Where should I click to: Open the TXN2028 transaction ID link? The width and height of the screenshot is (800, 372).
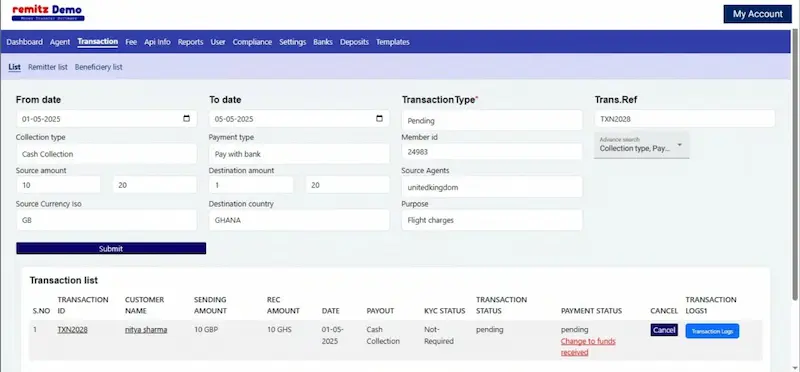[x=72, y=330]
